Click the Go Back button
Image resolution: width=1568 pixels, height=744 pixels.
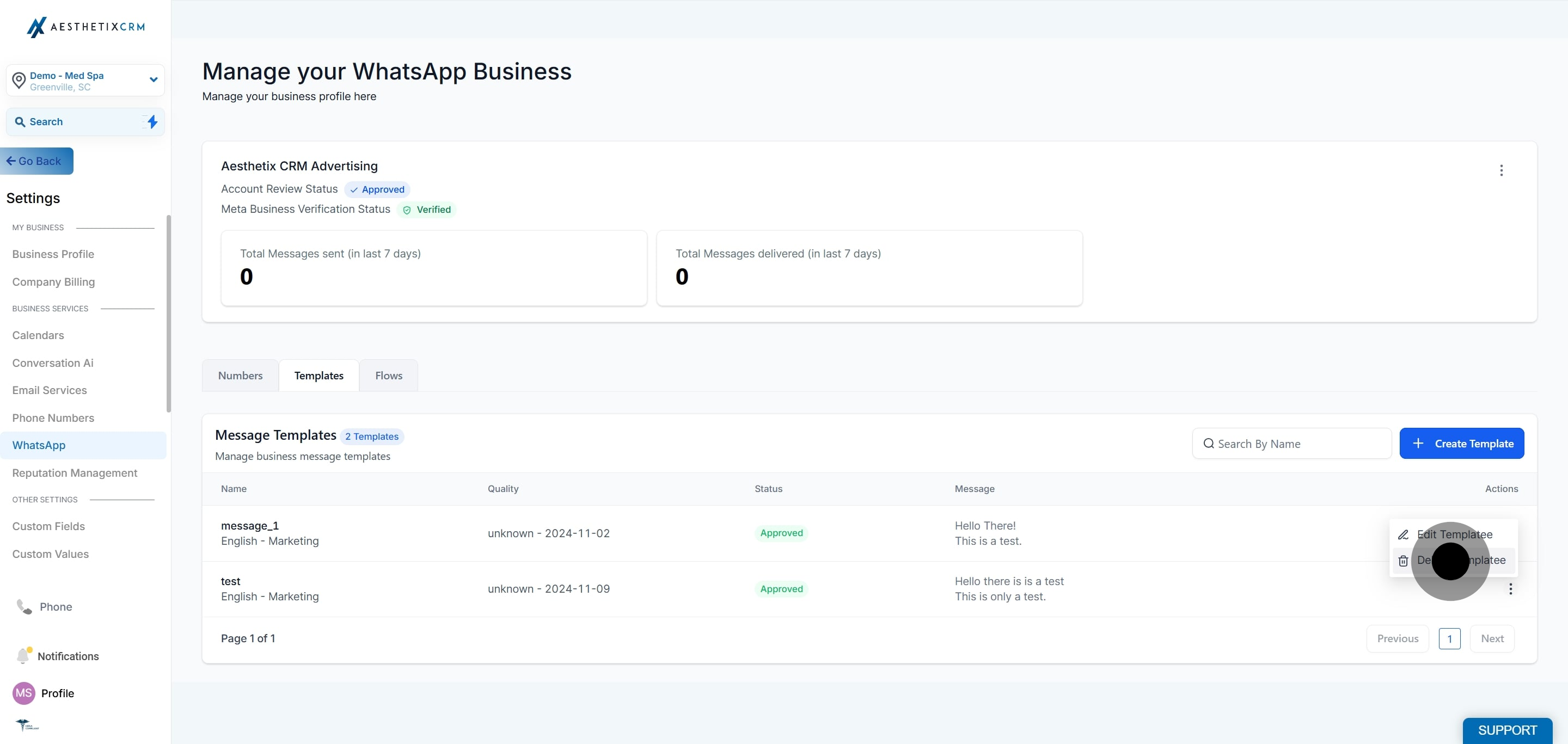click(x=36, y=161)
